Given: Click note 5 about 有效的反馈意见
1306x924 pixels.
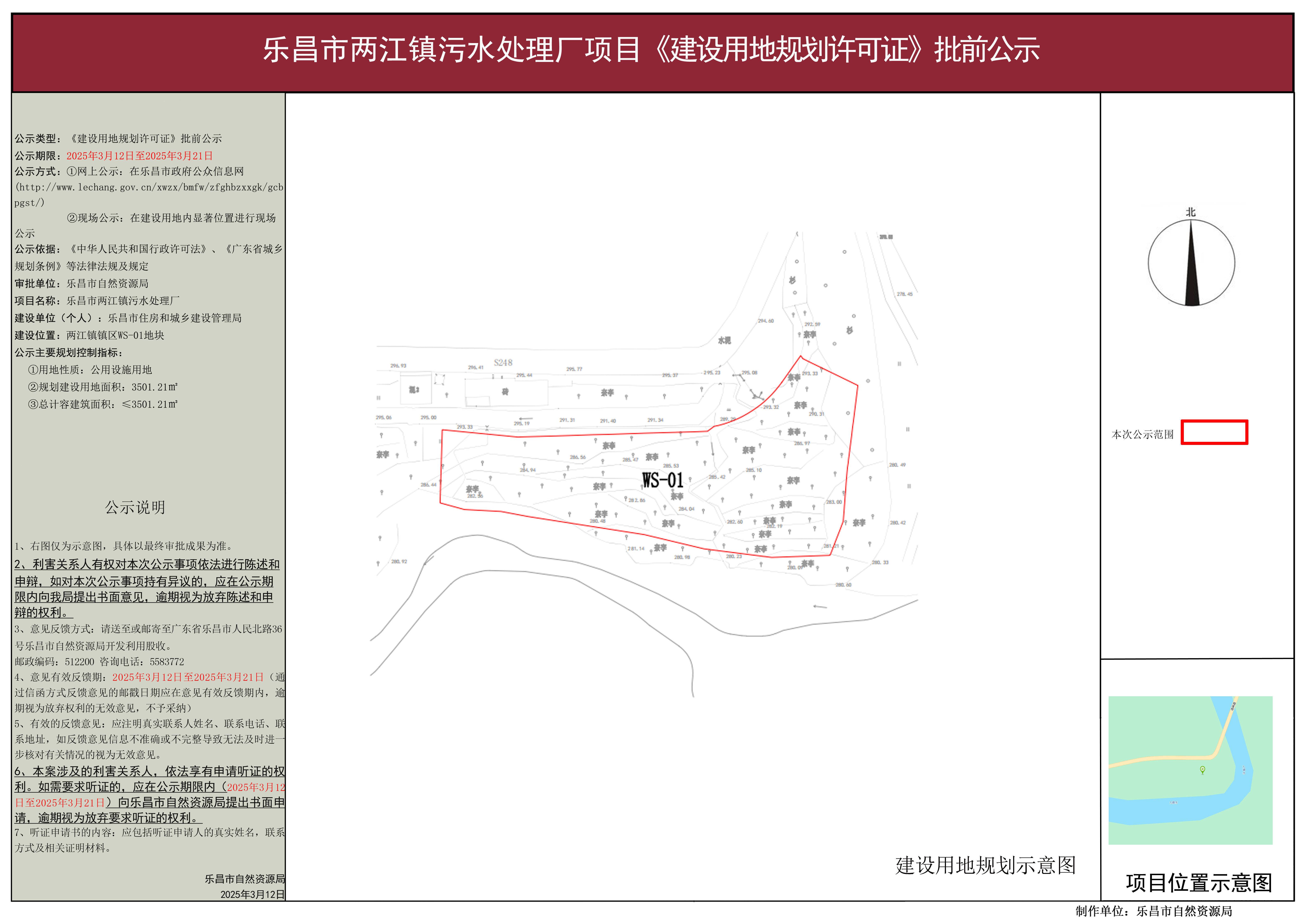Looking at the screenshot, I should point(150,739).
